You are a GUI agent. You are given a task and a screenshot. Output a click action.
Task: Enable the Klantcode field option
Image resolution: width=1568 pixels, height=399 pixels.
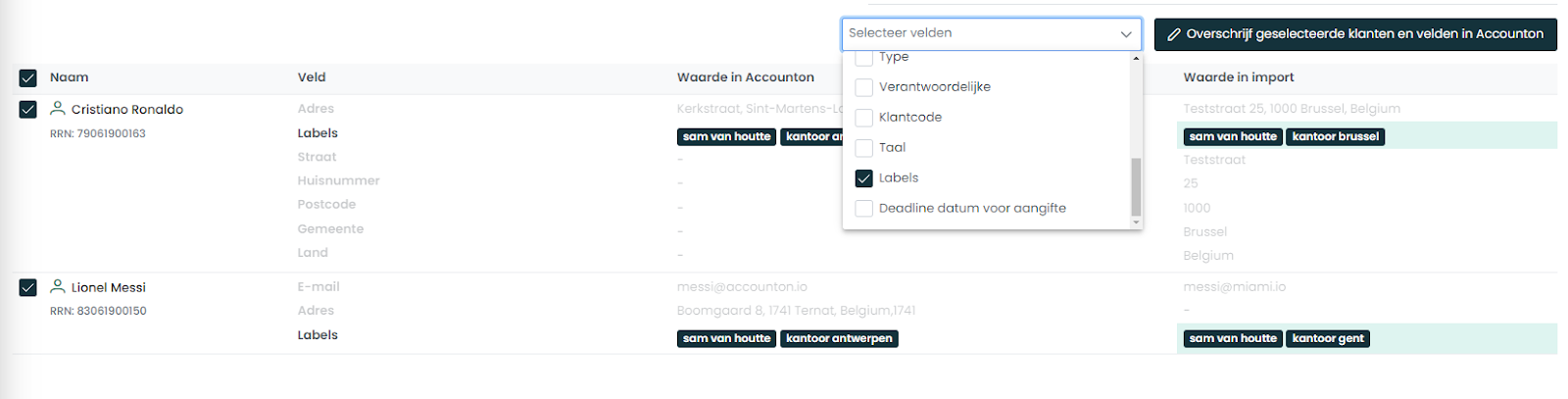click(863, 118)
